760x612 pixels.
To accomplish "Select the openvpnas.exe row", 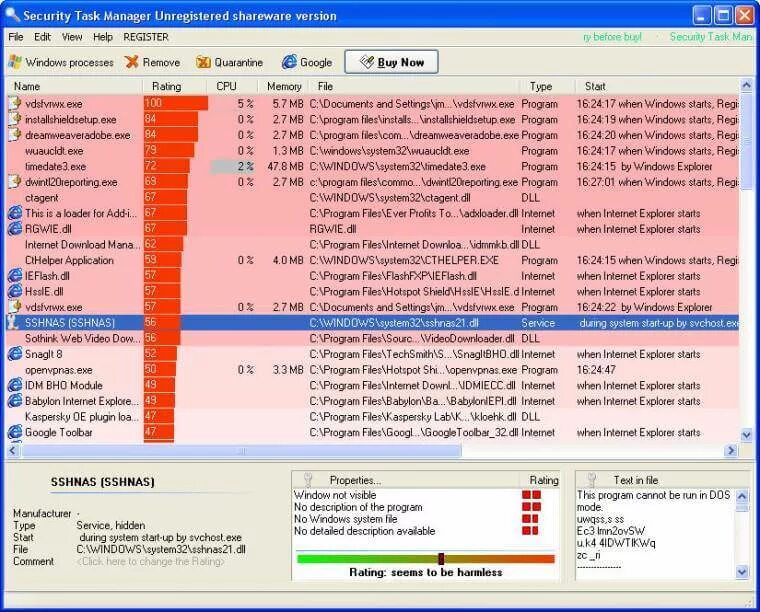I will (373, 370).
